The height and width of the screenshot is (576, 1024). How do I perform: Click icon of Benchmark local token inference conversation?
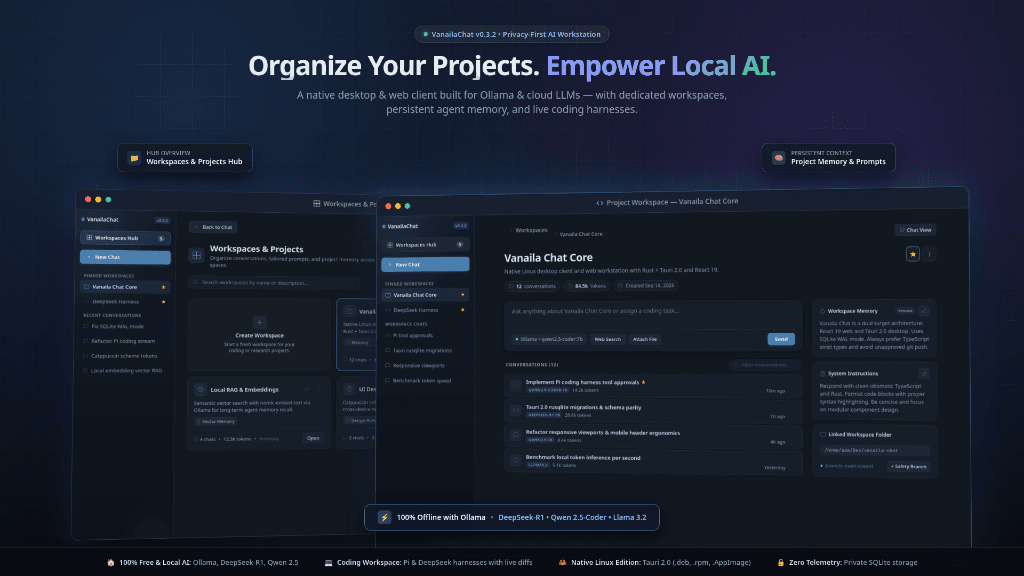pos(516,461)
